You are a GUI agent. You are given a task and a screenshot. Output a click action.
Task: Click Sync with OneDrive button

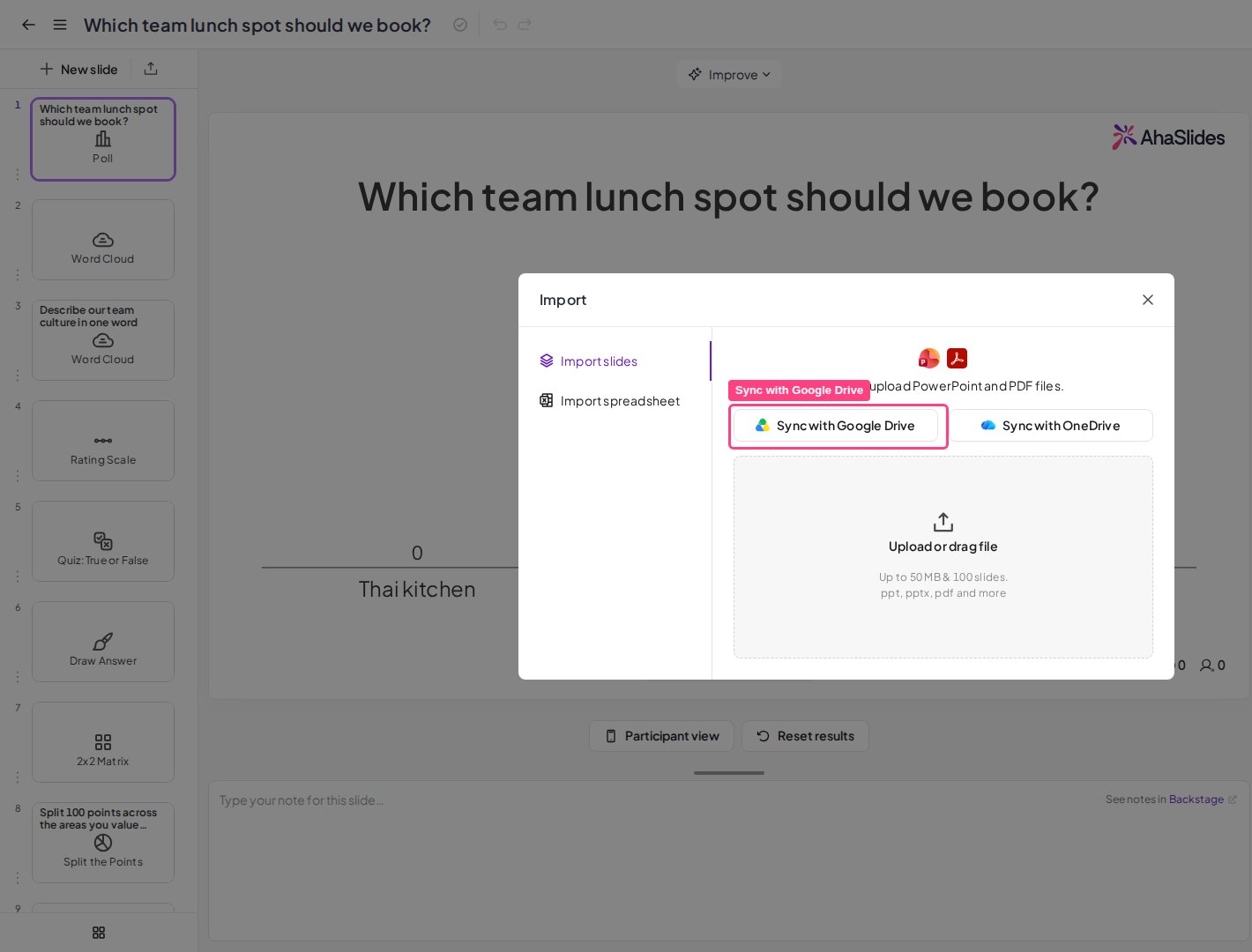1051,426
